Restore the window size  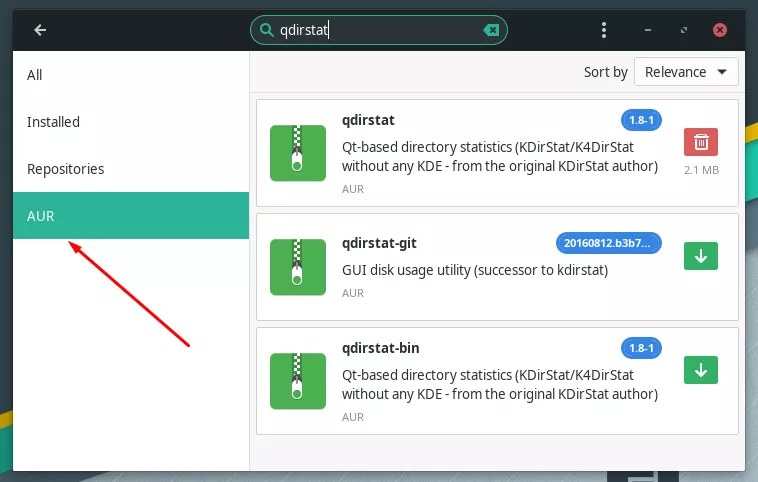(684, 30)
